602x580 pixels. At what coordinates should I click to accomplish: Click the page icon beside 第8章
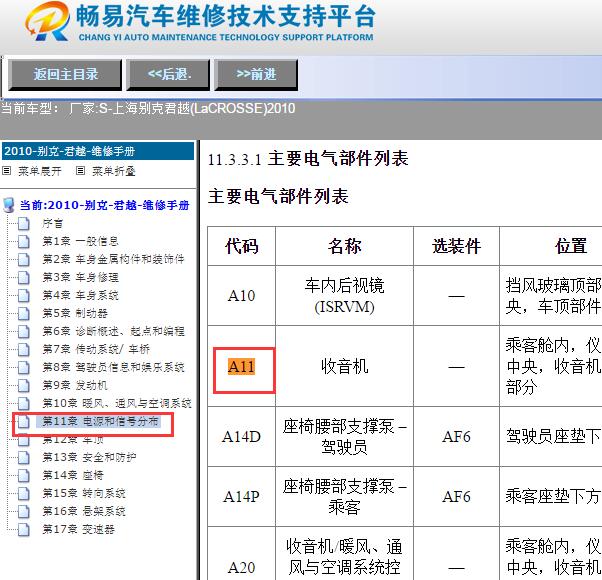[24, 367]
